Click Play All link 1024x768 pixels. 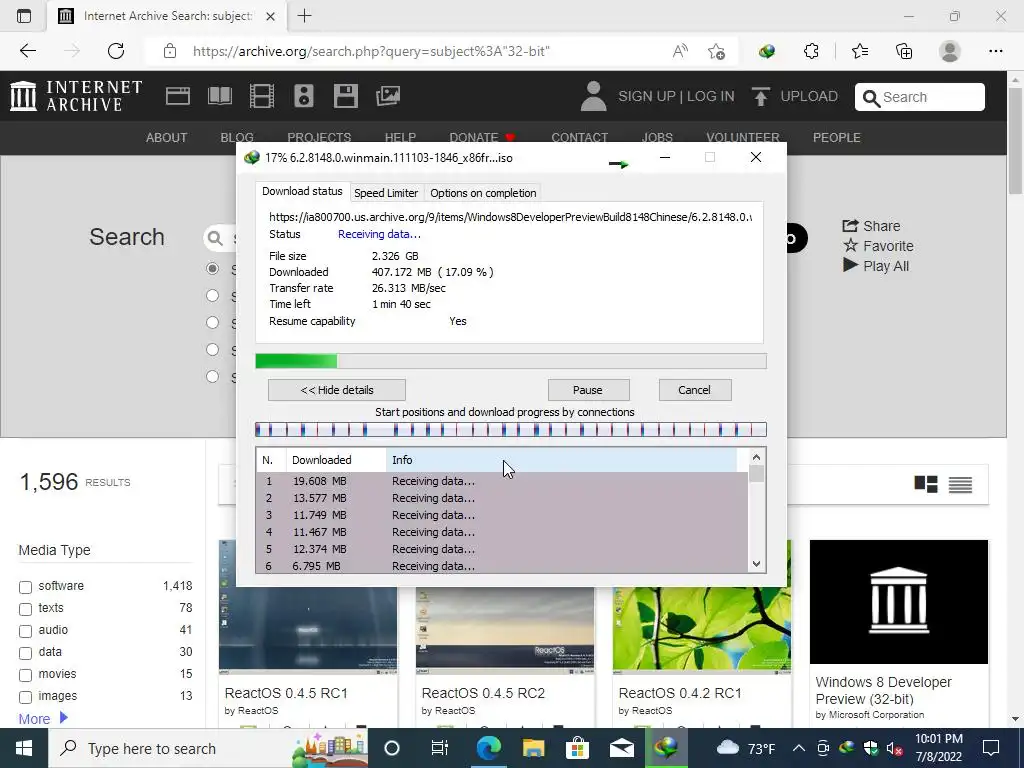(876, 266)
